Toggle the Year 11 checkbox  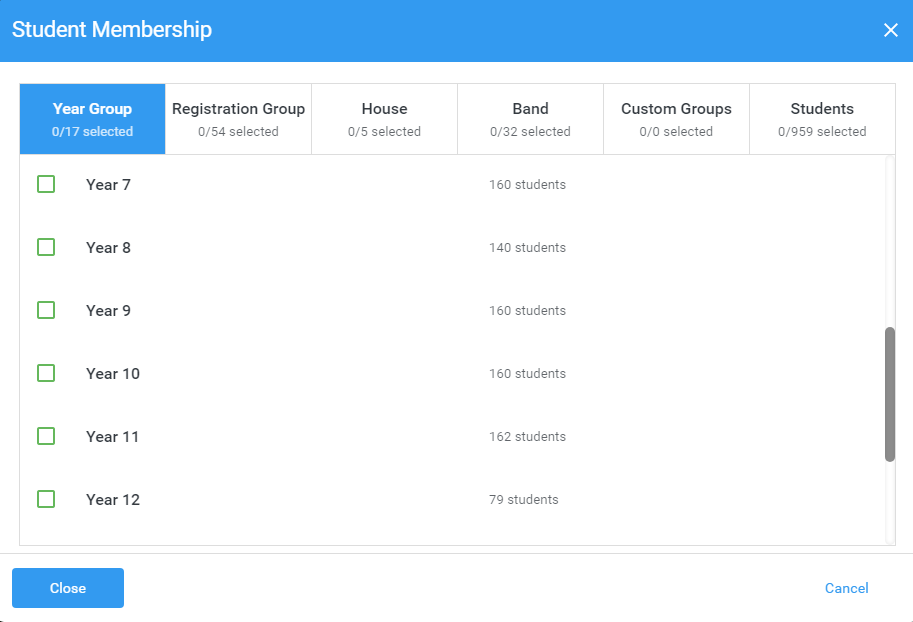[x=46, y=436]
